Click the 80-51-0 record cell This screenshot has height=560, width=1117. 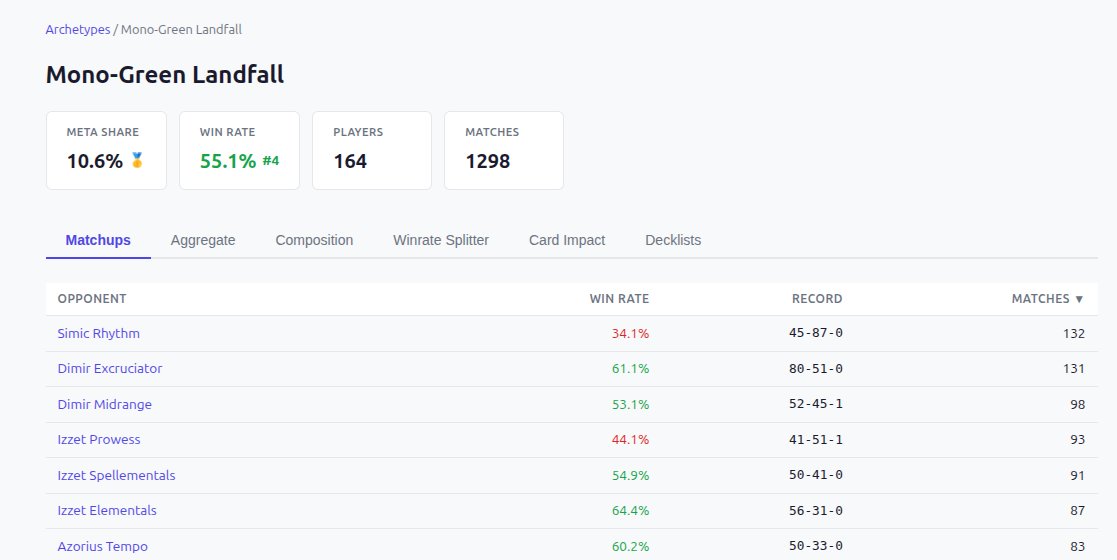[x=816, y=368]
